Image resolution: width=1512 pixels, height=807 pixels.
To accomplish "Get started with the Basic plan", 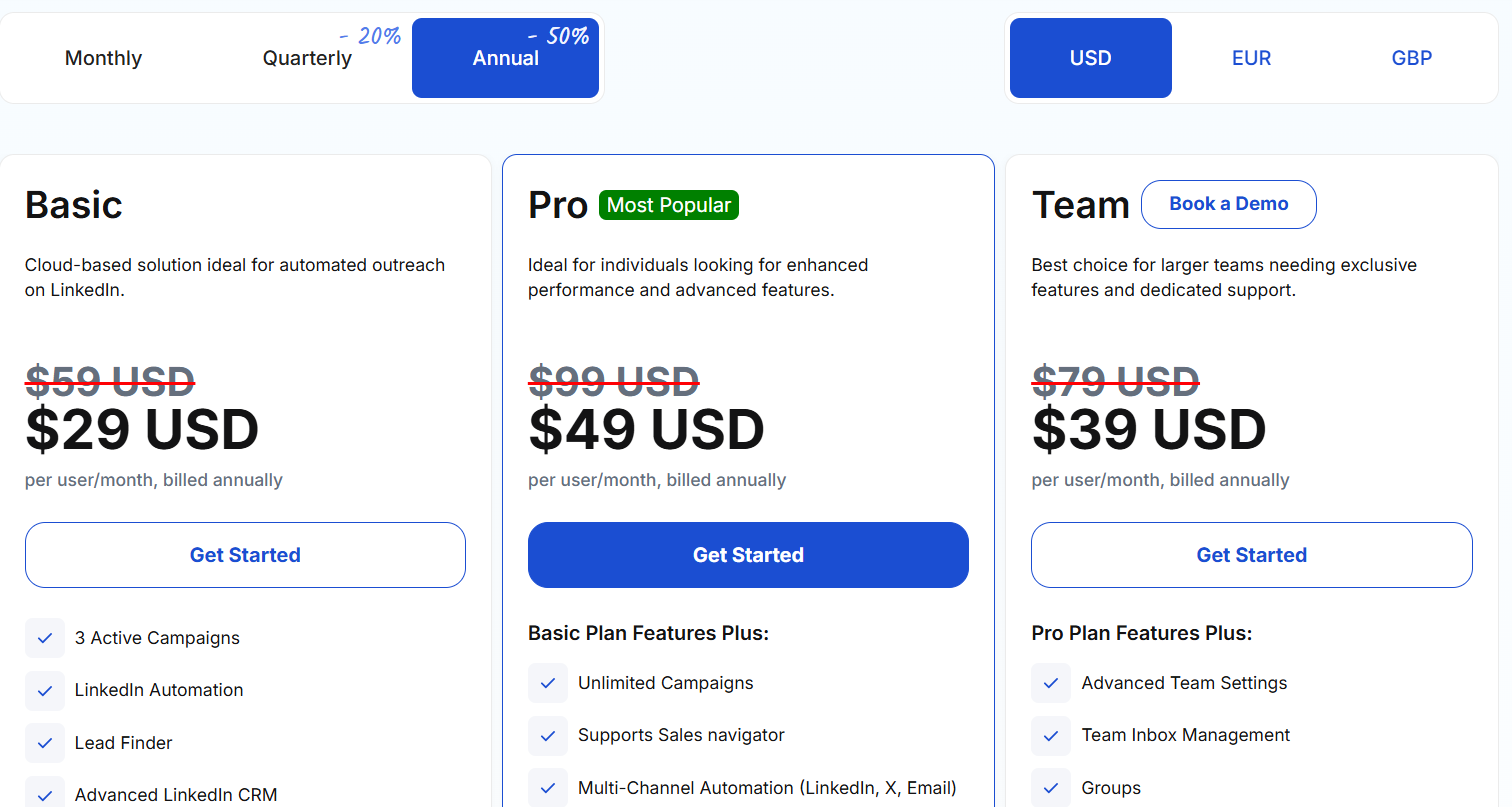I will click(x=245, y=555).
